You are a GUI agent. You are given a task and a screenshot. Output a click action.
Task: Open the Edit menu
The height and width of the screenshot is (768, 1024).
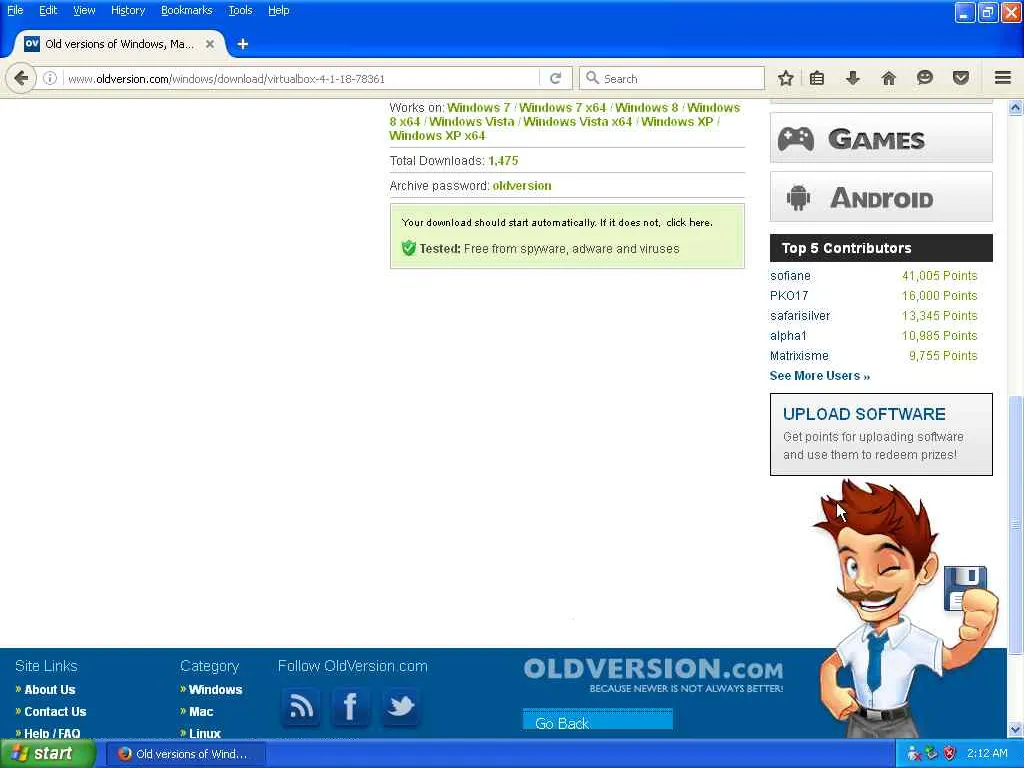[x=48, y=10]
